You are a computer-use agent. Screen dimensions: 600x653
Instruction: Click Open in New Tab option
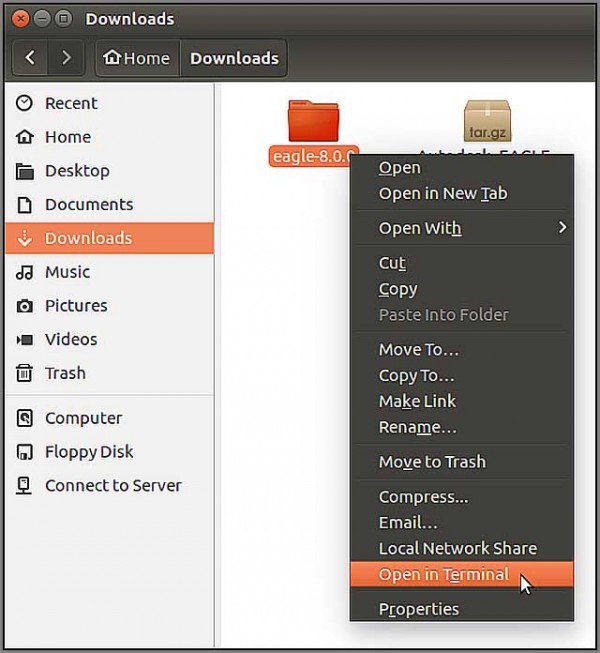(x=442, y=194)
